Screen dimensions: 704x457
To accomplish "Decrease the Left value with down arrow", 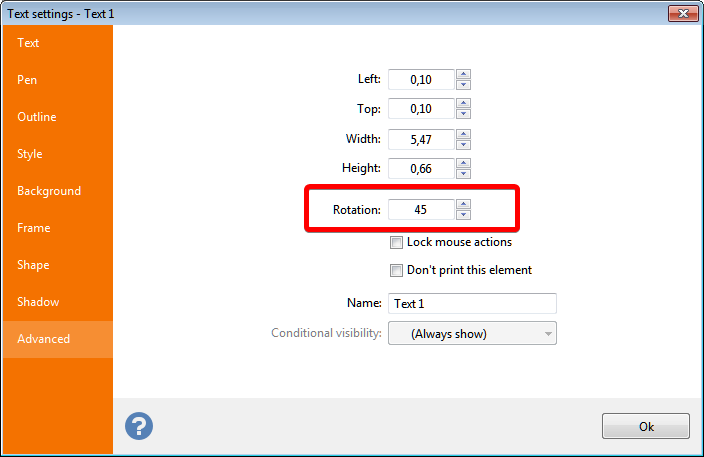I will pyautogui.click(x=463, y=85).
